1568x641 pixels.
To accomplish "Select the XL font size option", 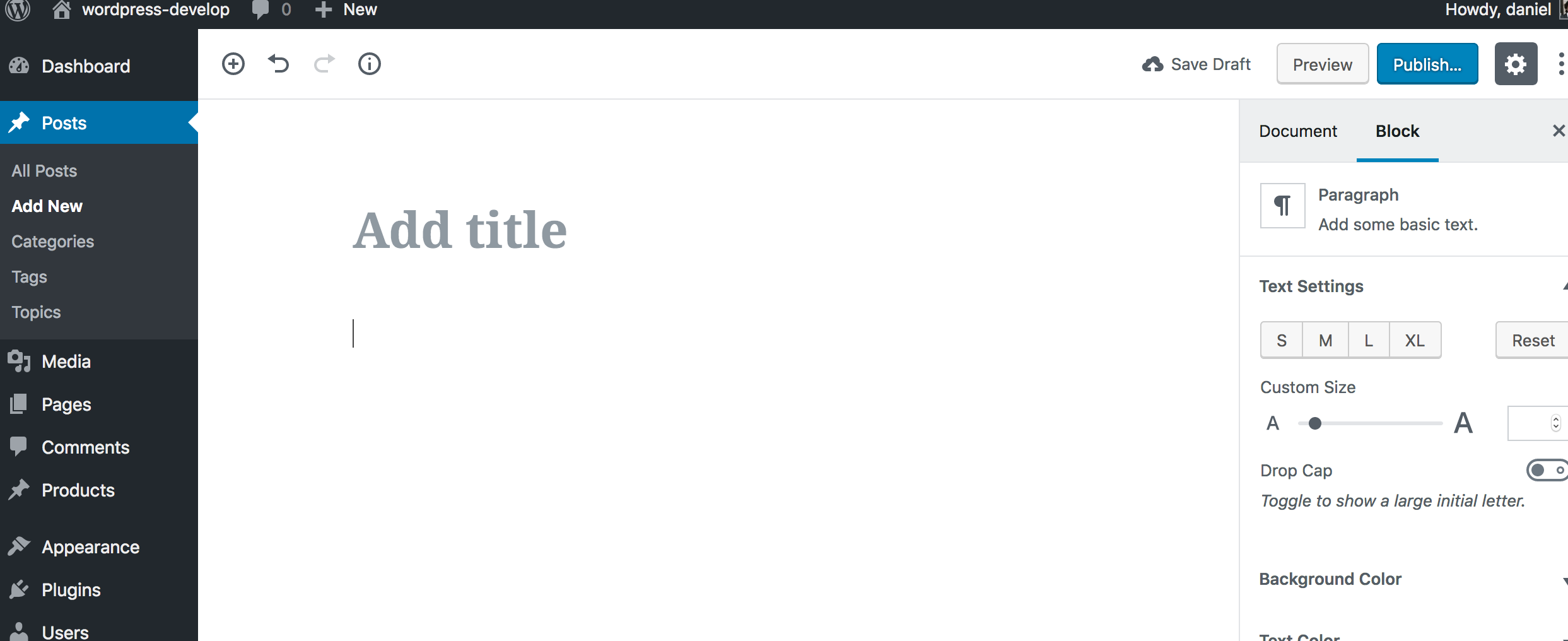I will click(1415, 339).
